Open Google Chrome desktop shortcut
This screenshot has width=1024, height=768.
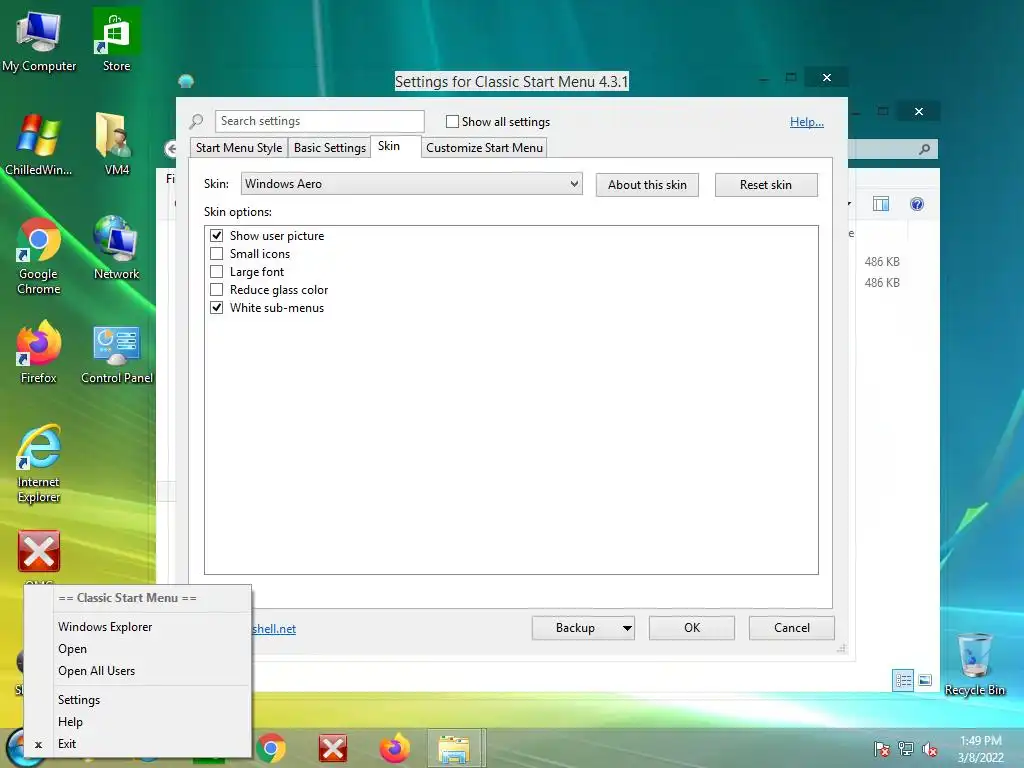point(39,256)
